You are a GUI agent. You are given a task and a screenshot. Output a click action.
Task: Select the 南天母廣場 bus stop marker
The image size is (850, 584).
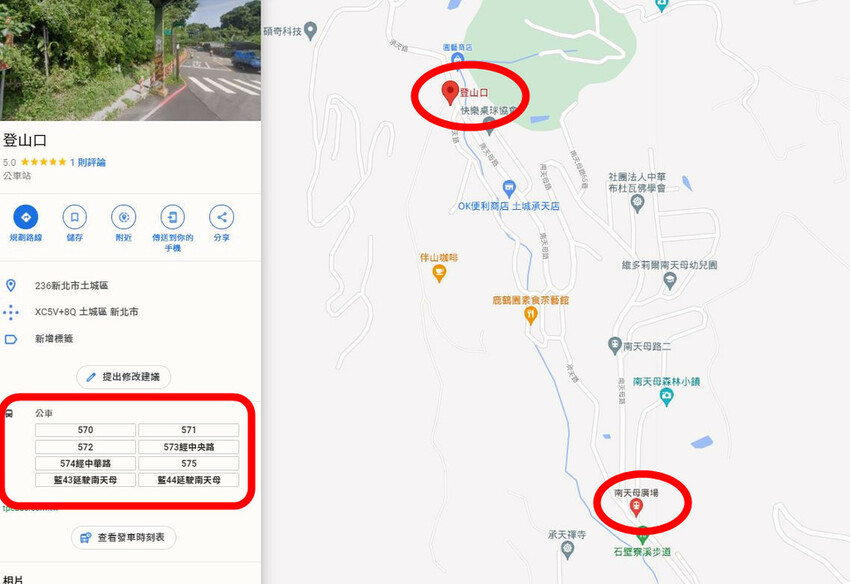coord(636,508)
